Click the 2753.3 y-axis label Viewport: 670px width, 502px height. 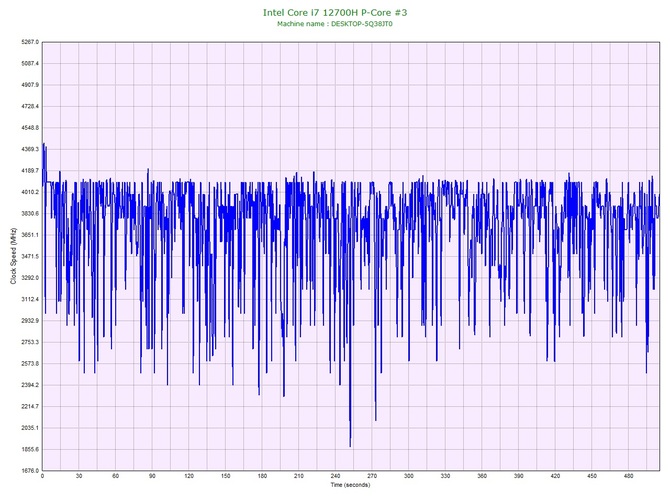(x=30, y=342)
